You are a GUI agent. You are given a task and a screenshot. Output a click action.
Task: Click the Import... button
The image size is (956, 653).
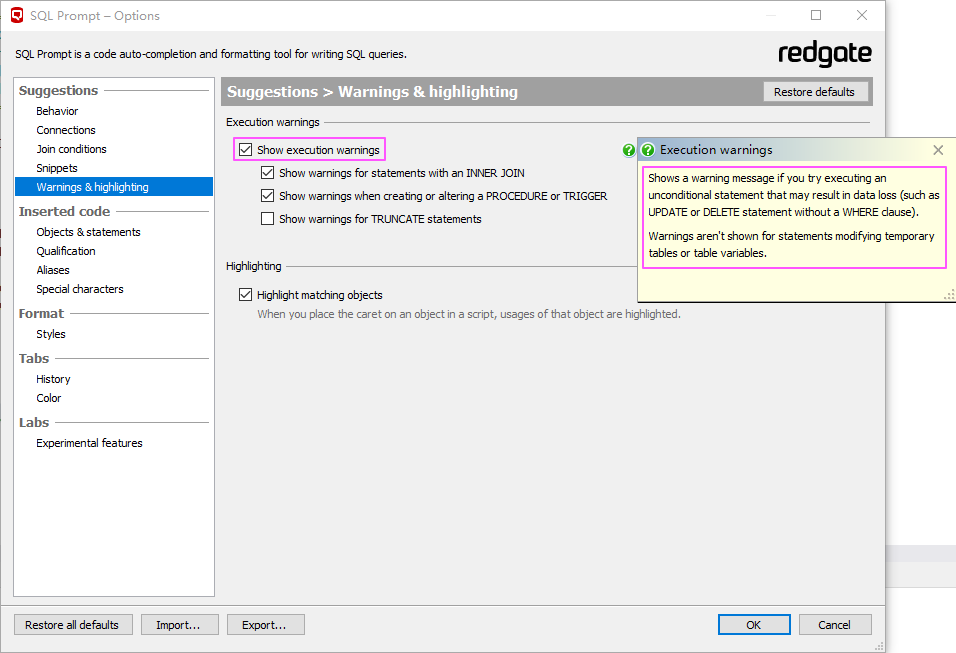[x=180, y=625]
